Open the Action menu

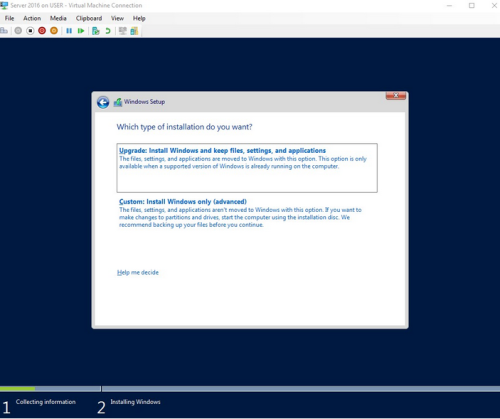click(32, 18)
